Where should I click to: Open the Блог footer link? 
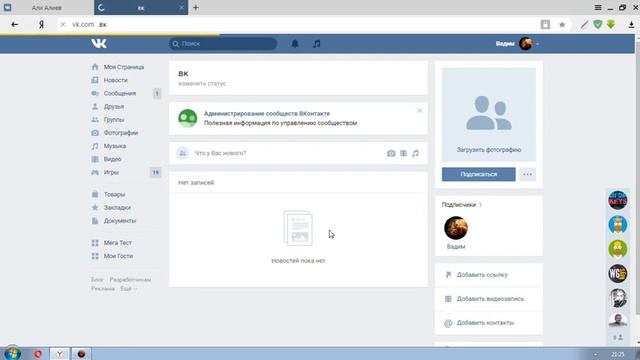click(x=97, y=280)
